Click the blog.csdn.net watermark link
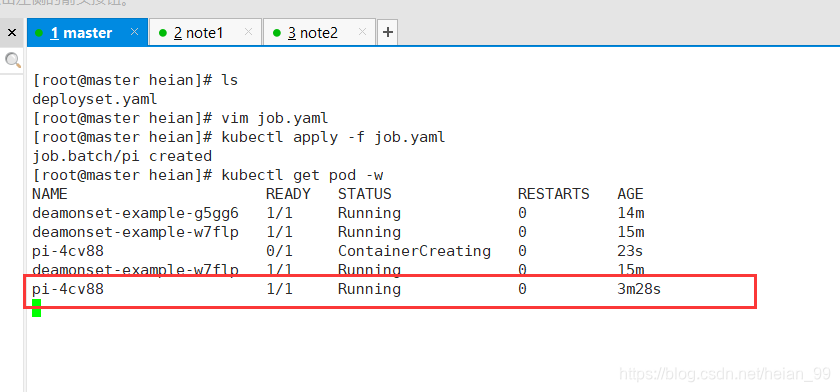 (725, 373)
